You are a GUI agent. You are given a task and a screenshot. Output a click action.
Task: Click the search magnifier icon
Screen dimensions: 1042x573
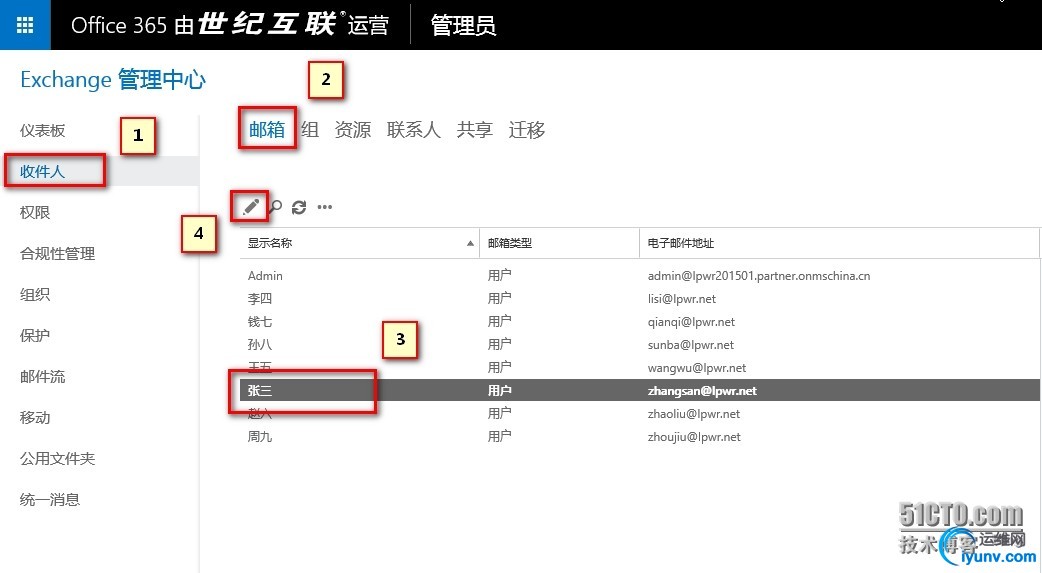click(275, 207)
